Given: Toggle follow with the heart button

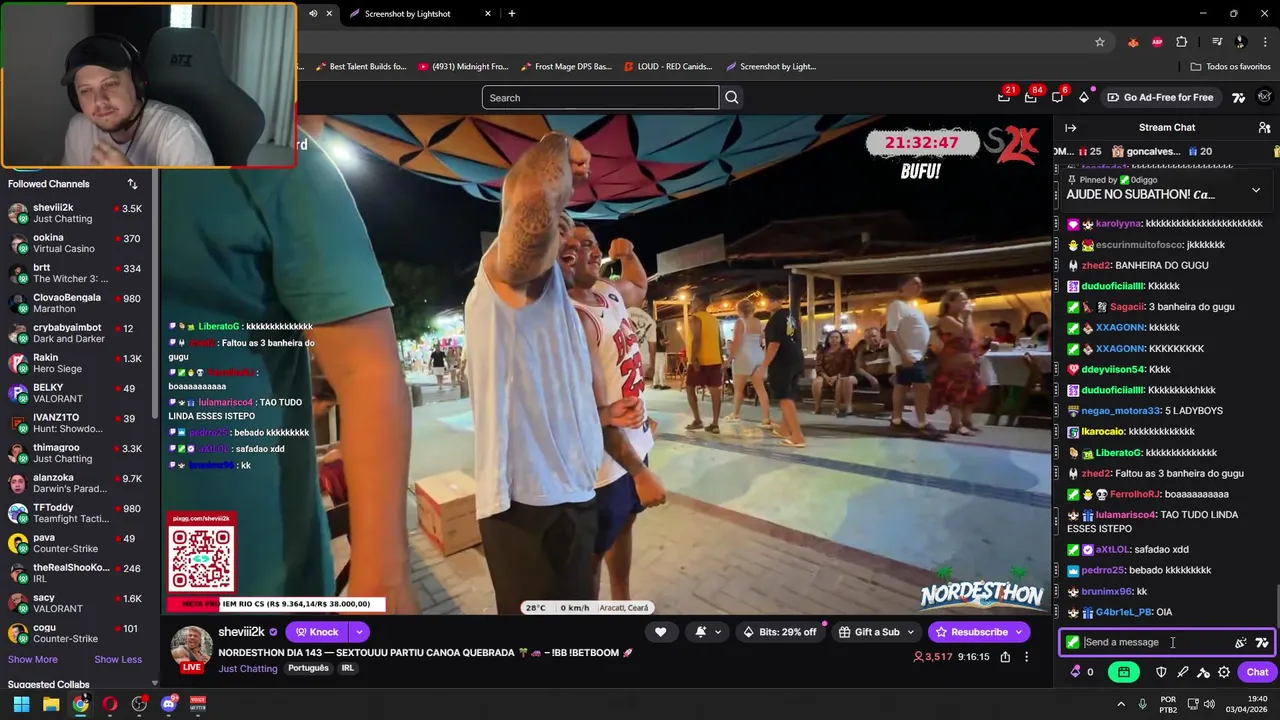Looking at the screenshot, I should [660, 632].
